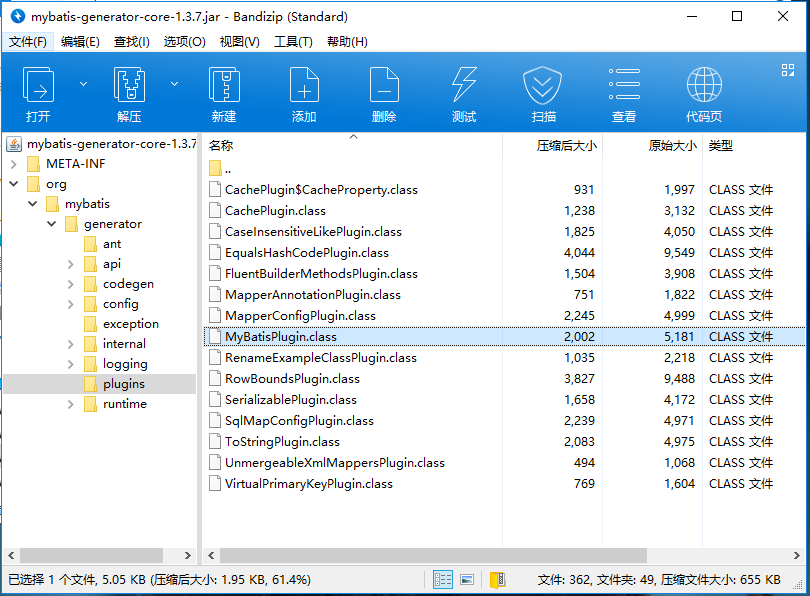810x596 pixels.
Task: Go up via the '..' parent folder
Action: tap(220, 169)
